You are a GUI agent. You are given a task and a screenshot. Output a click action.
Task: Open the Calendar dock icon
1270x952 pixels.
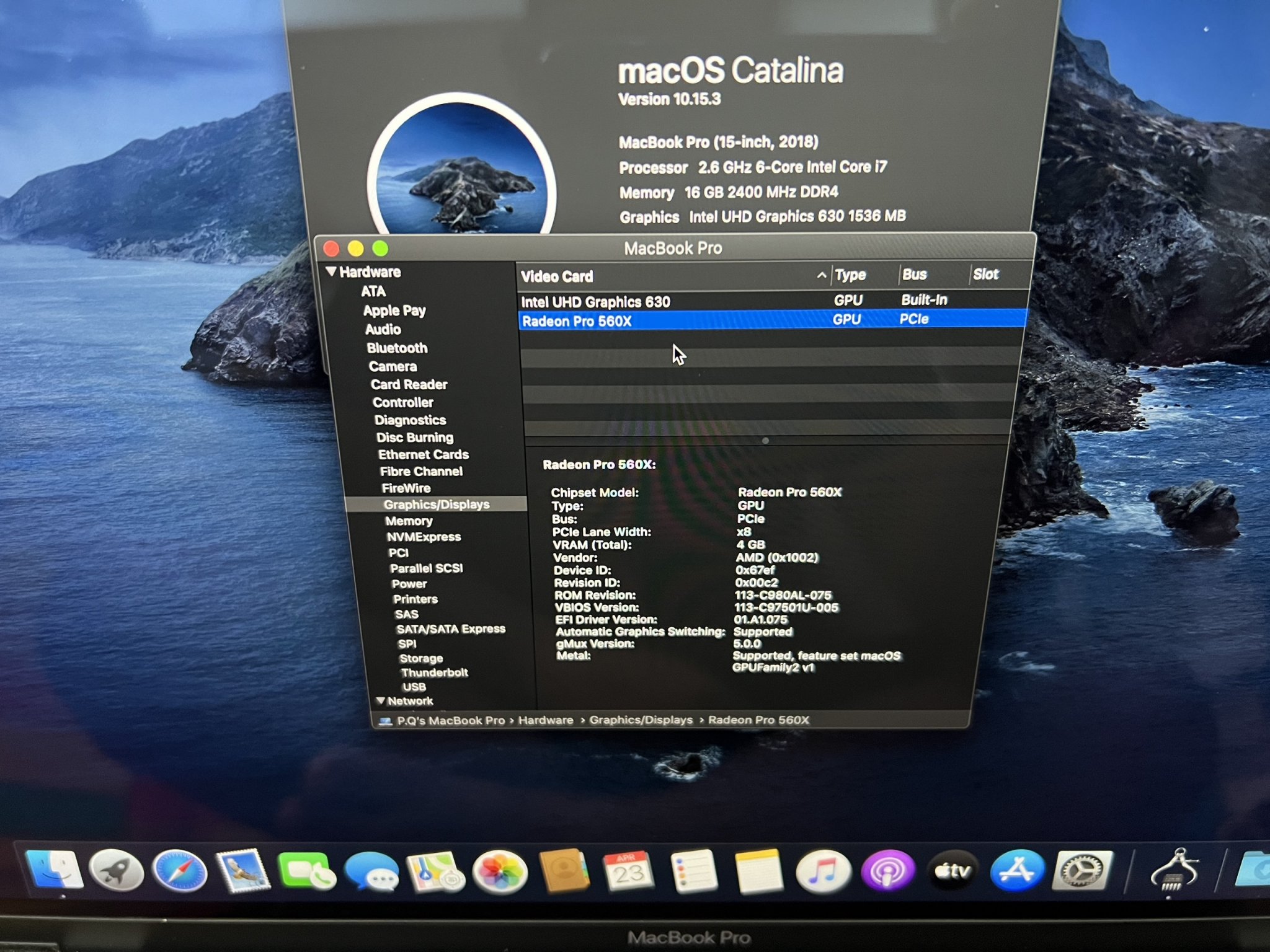628,871
